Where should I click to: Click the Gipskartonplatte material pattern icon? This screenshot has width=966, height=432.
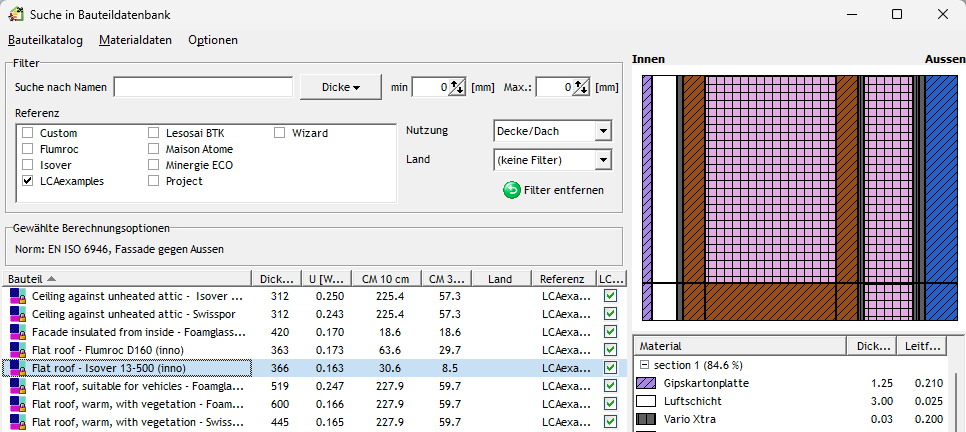(646, 384)
